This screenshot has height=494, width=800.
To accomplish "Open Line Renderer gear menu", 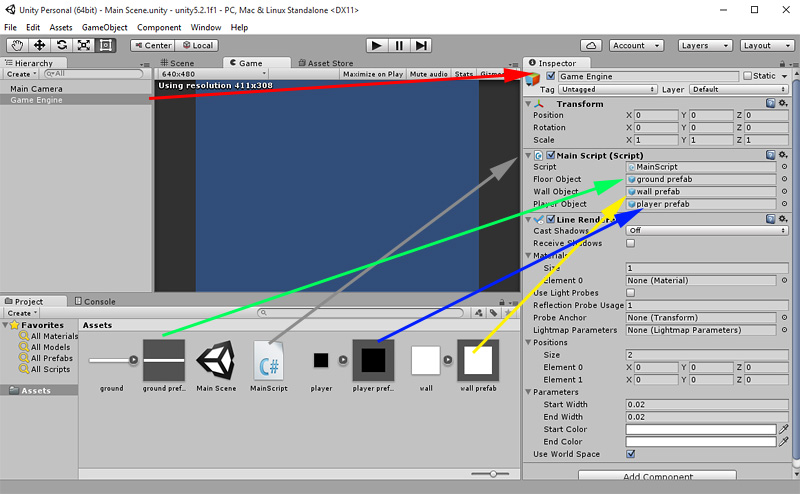I will pyautogui.click(x=783, y=219).
